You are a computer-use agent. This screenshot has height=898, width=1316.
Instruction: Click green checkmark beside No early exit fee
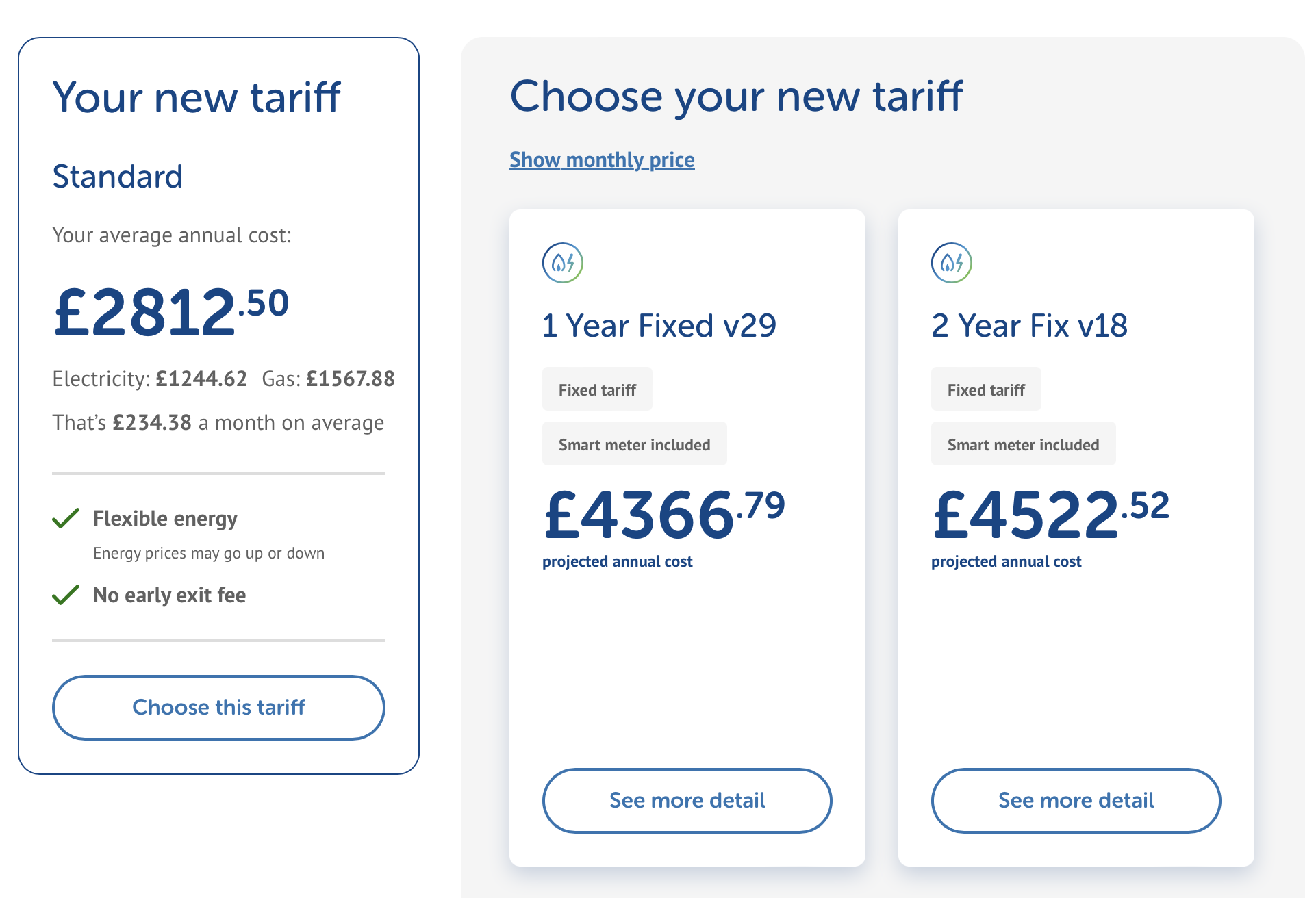pos(66,595)
